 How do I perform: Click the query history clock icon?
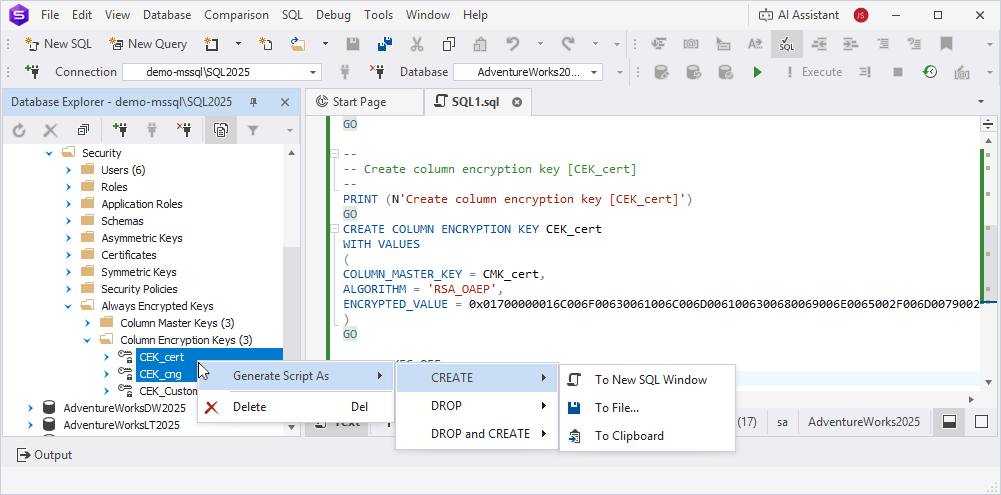pyautogui.click(x=930, y=72)
